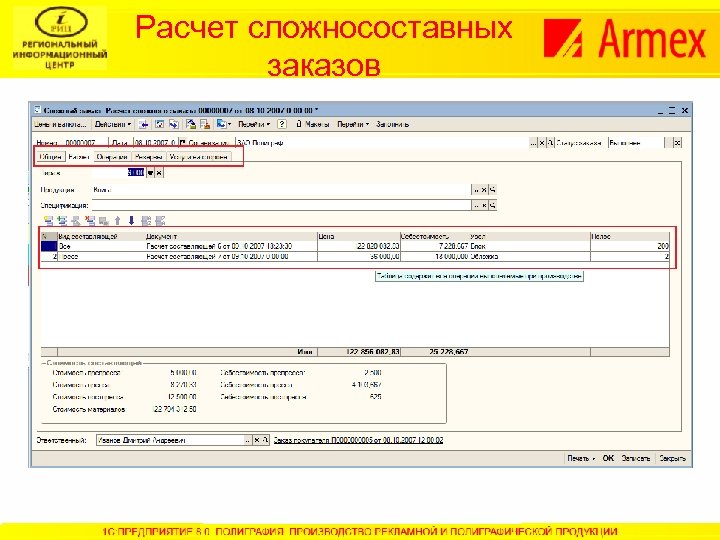Open the Спецификация selection with the ellipsis button
720x540 pixels.
476,205
